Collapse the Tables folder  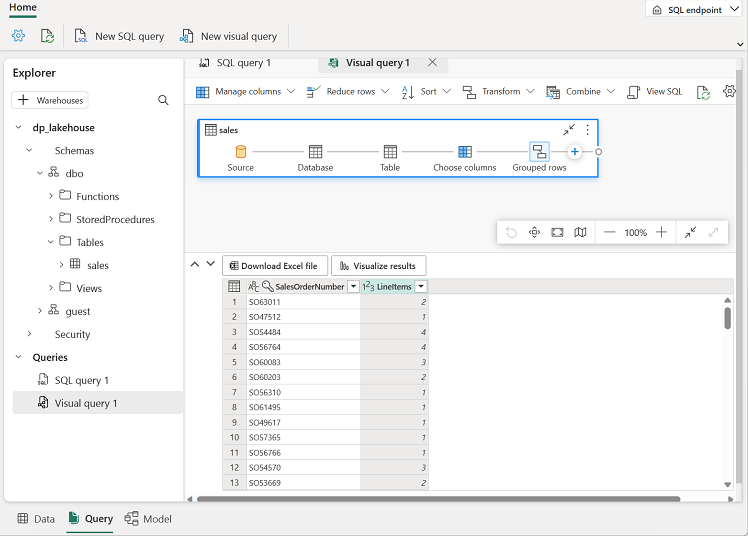[51, 242]
